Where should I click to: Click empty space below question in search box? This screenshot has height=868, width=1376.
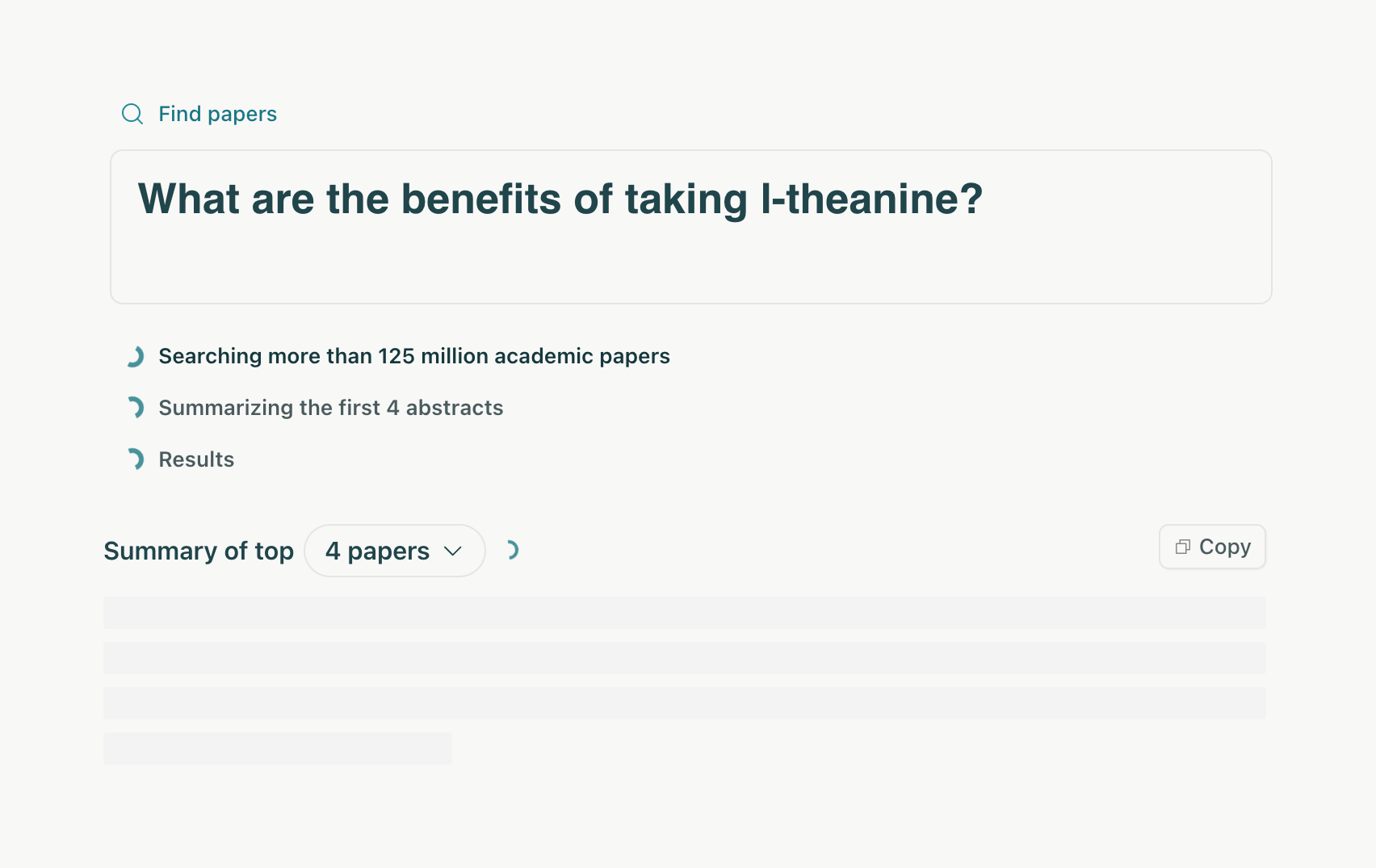pyautogui.click(x=690, y=266)
